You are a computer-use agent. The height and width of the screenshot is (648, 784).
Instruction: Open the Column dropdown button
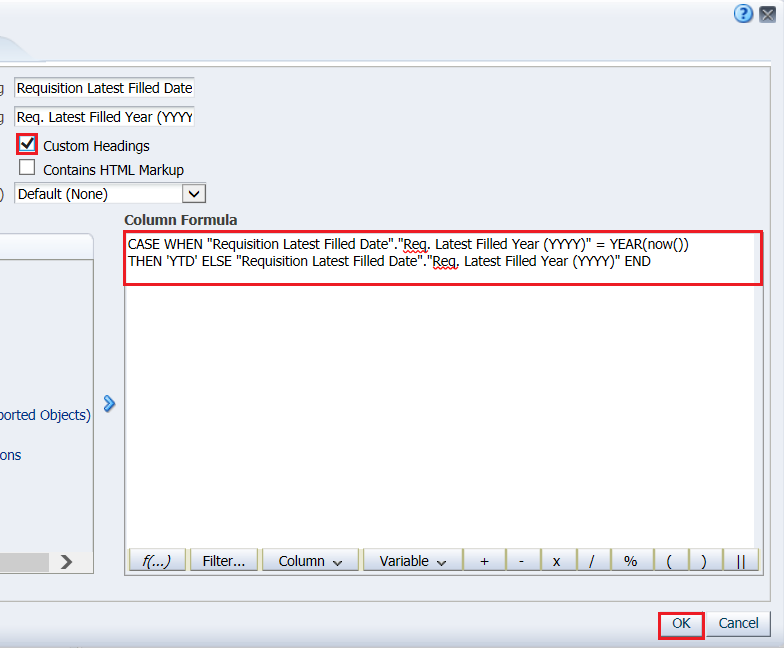(x=310, y=560)
